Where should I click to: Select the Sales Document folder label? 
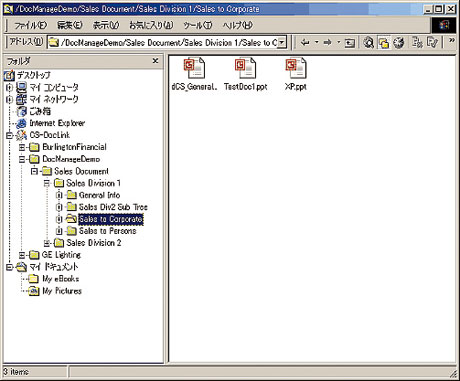click(x=81, y=171)
